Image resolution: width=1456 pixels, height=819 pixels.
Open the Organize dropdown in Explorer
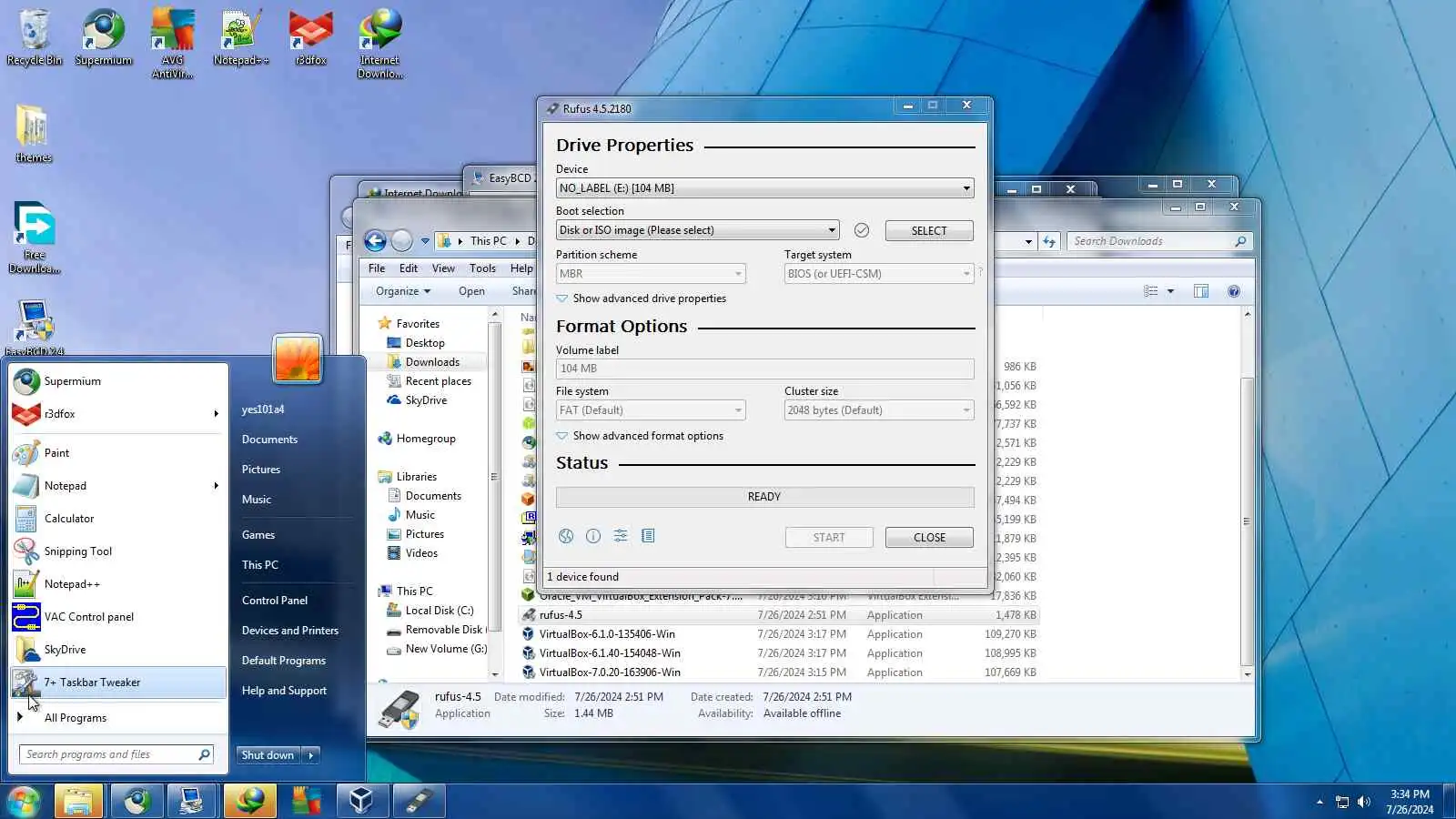(403, 291)
